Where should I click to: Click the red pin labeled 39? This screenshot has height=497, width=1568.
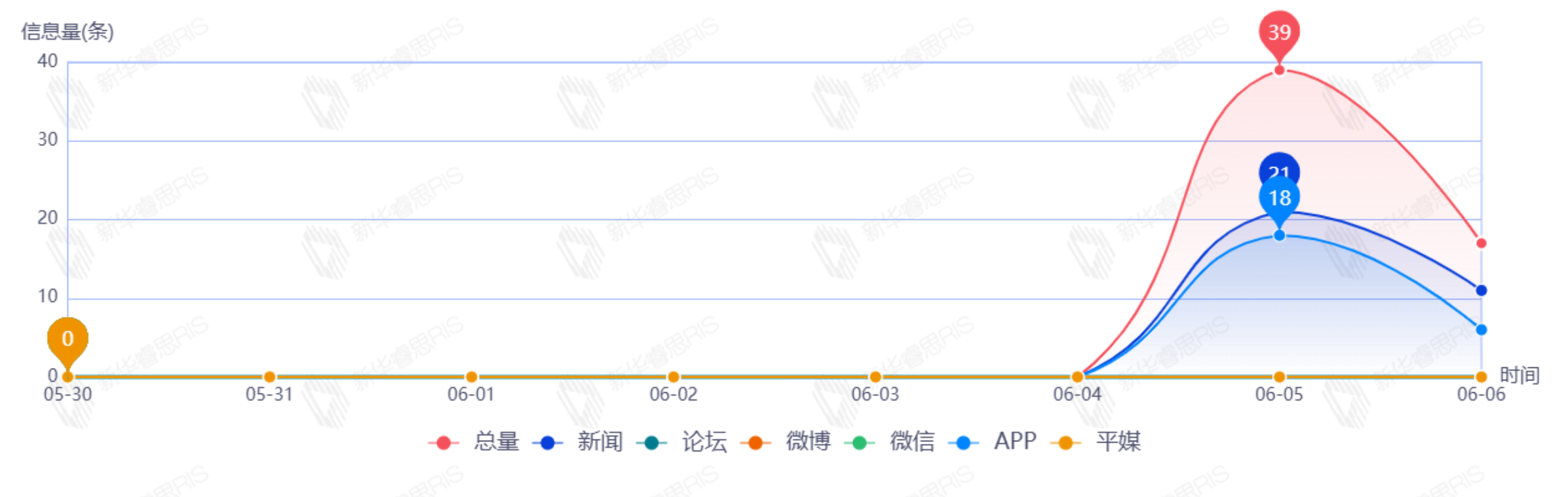(1279, 31)
